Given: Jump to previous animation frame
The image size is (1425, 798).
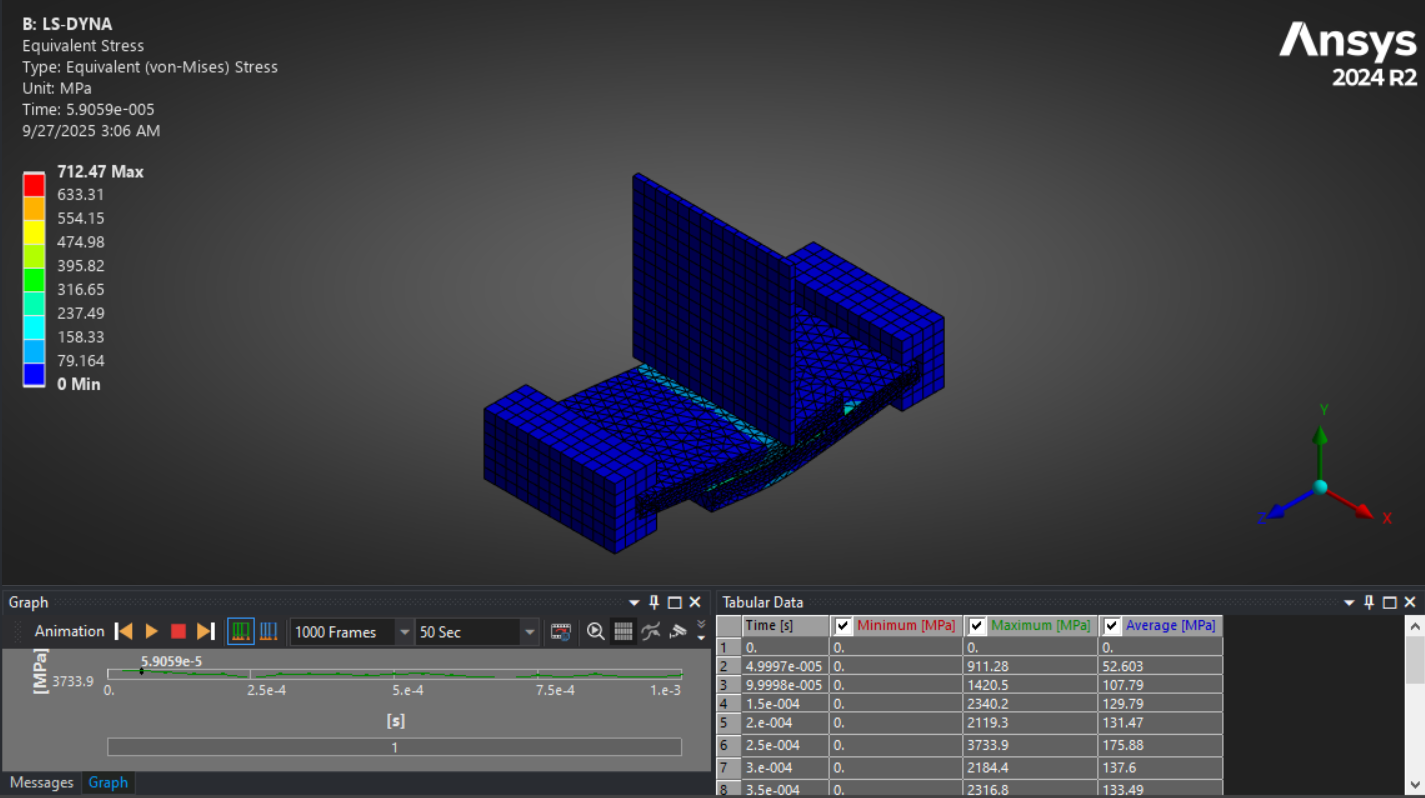Looking at the screenshot, I should point(124,631).
